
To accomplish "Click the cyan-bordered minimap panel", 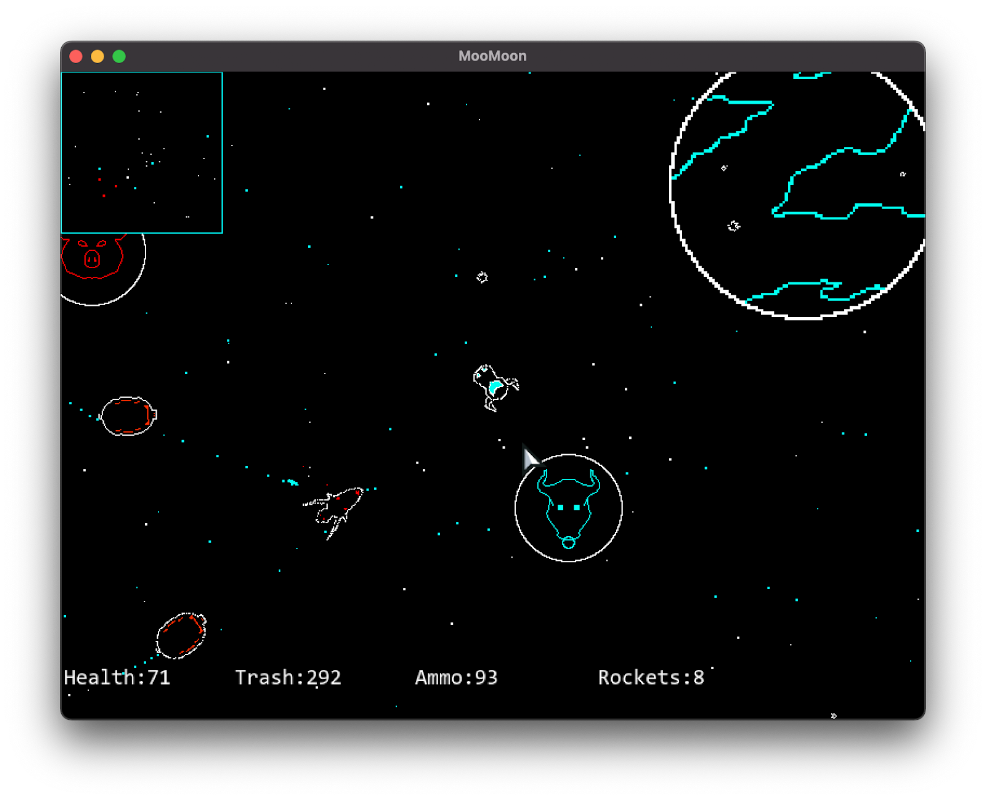I will tap(141, 152).
